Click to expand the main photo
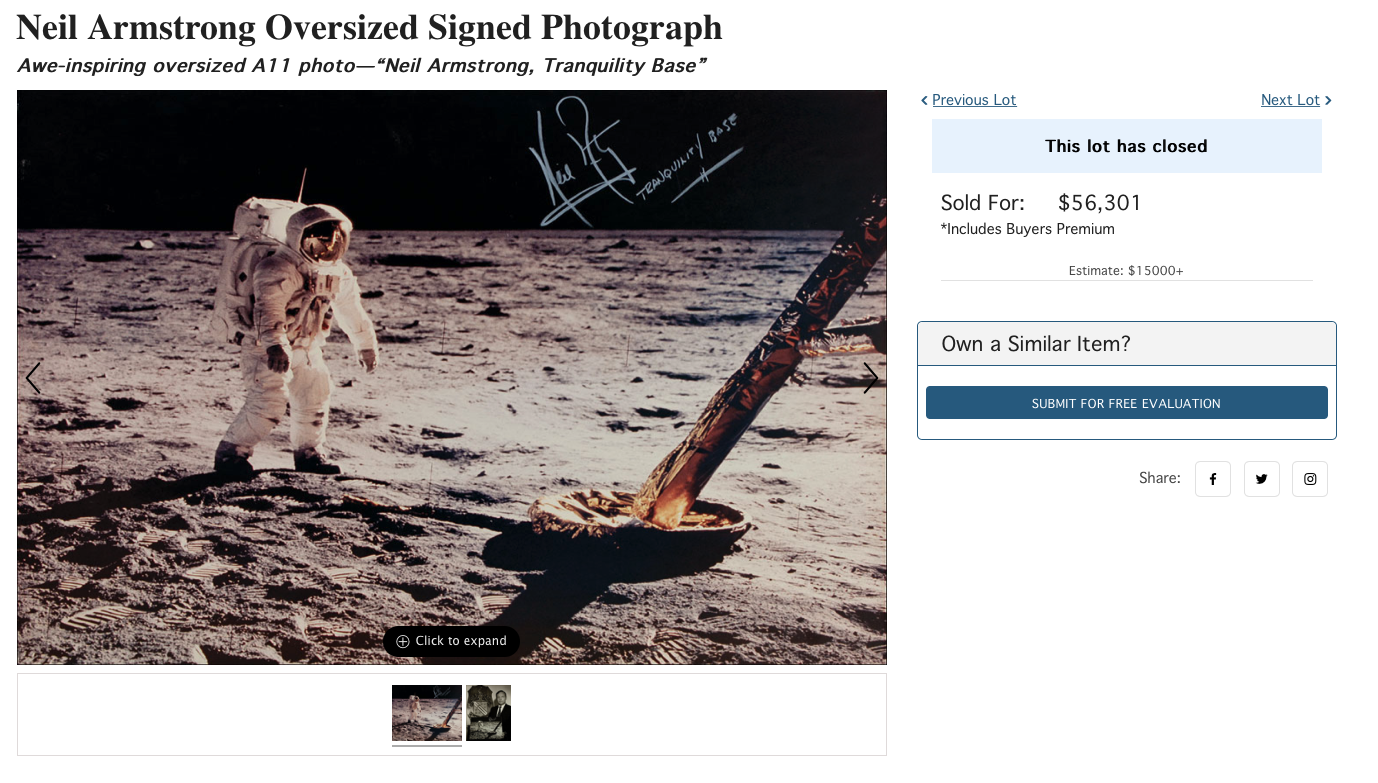The width and height of the screenshot is (1378, 783). [x=451, y=641]
